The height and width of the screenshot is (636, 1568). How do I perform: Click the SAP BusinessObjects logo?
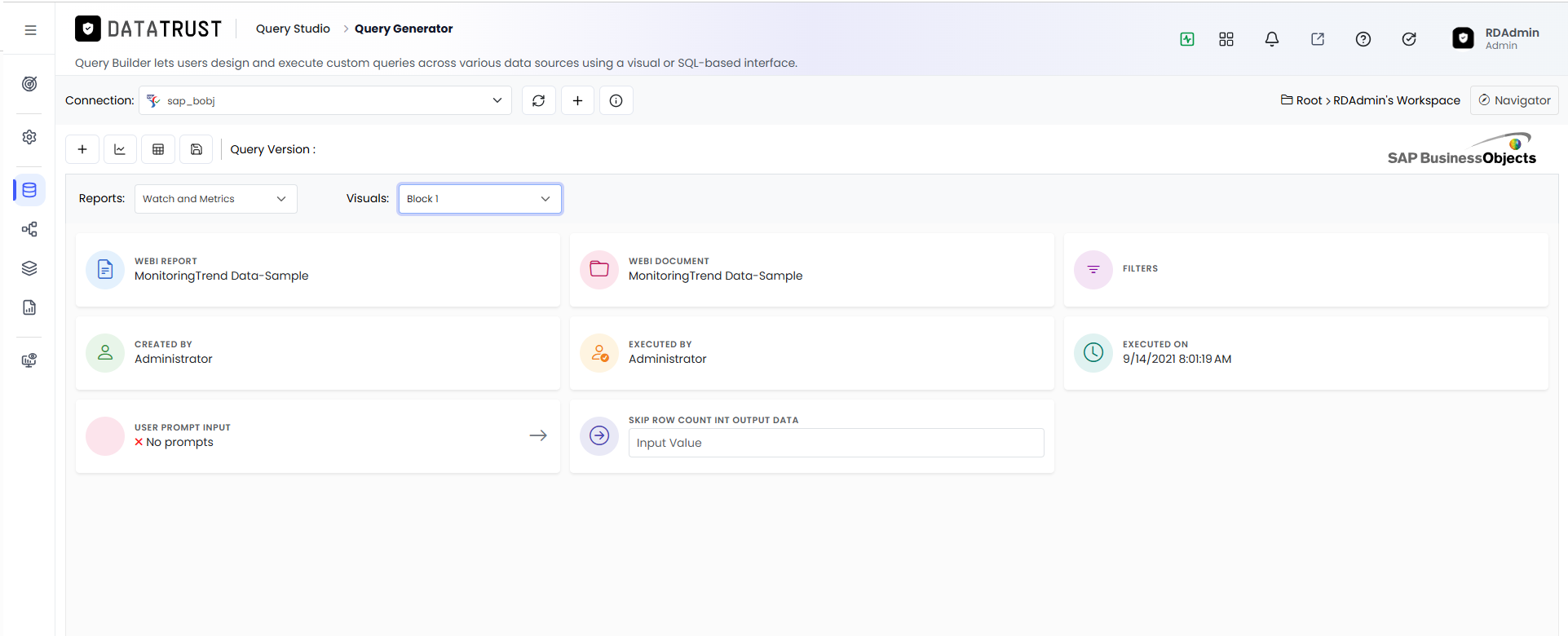pyautogui.click(x=1462, y=149)
